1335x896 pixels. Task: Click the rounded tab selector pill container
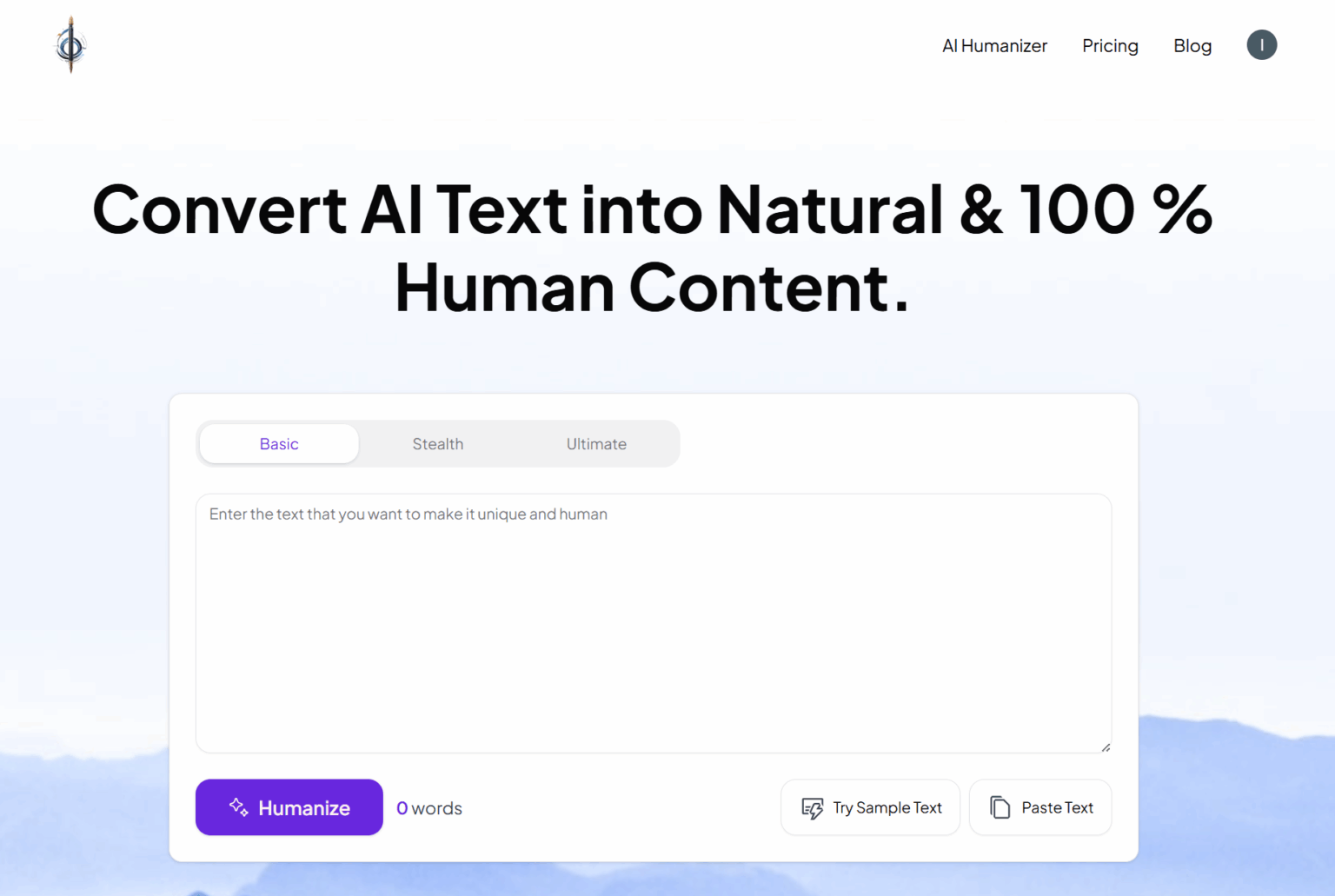click(x=438, y=443)
